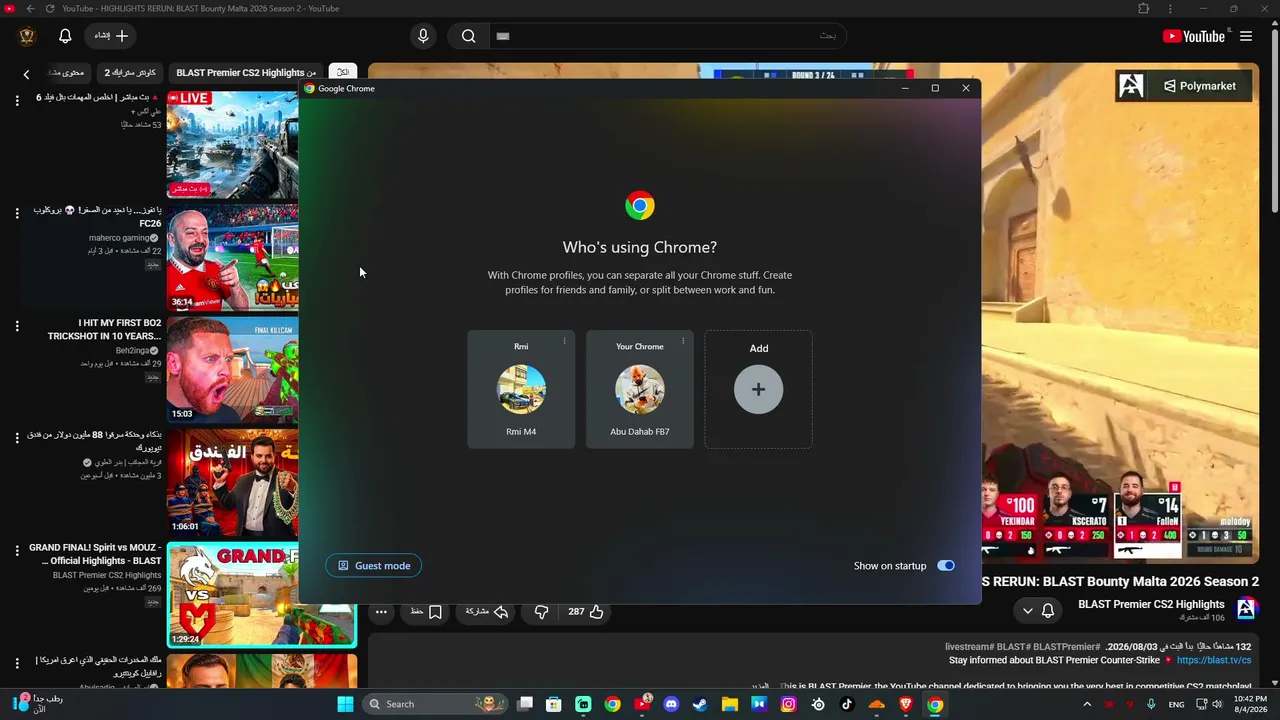1280x720 pixels.
Task: Click the YouTube search magnifier icon
Action: pyautogui.click(x=468, y=36)
